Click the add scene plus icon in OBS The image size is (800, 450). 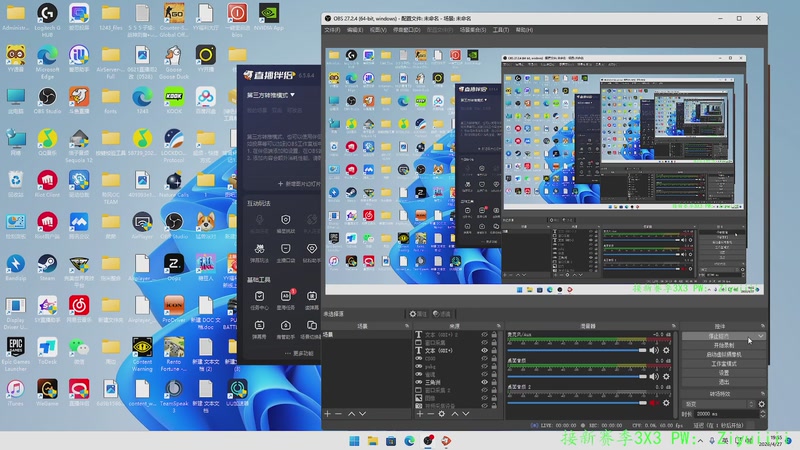[x=328, y=414]
